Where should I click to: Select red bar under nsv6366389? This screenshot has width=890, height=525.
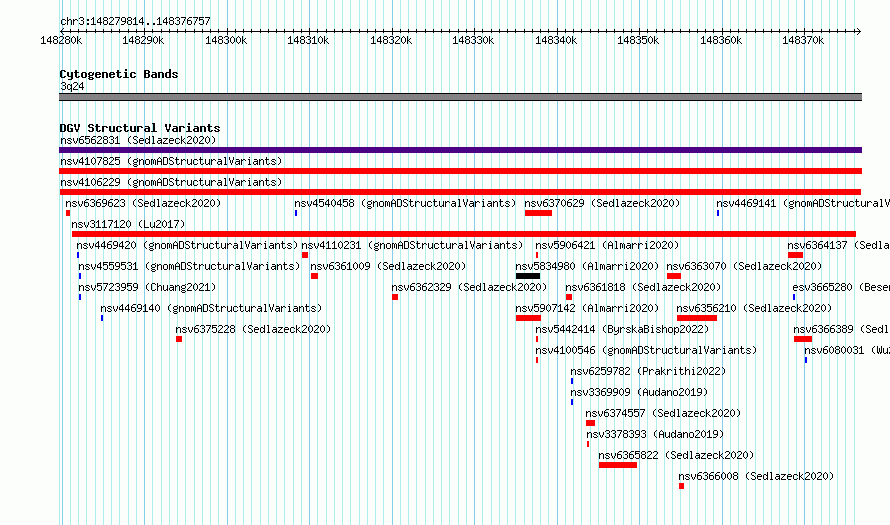pos(803,339)
